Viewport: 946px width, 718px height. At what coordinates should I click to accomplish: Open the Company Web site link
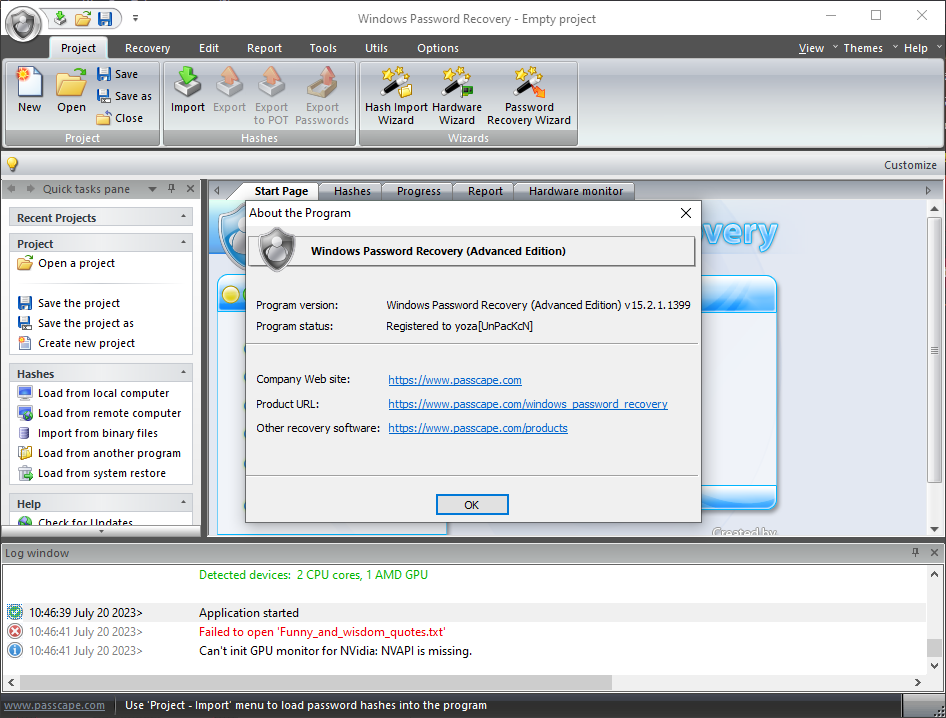pyautogui.click(x=455, y=380)
